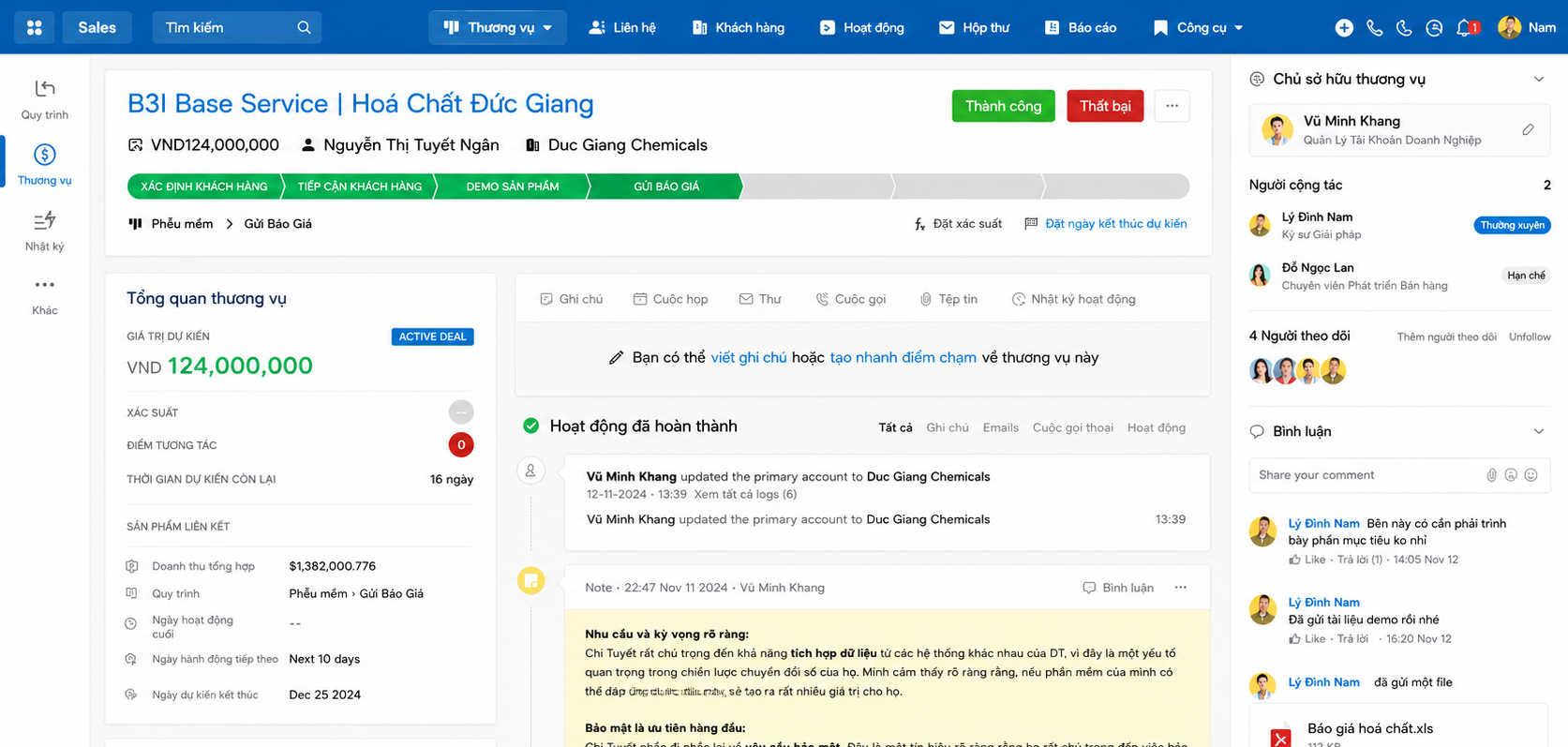Image resolution: width=1568 pixels, height=747 pixels.
Task: Filter completed activities by Tất cả
Action: coord(895,427)
